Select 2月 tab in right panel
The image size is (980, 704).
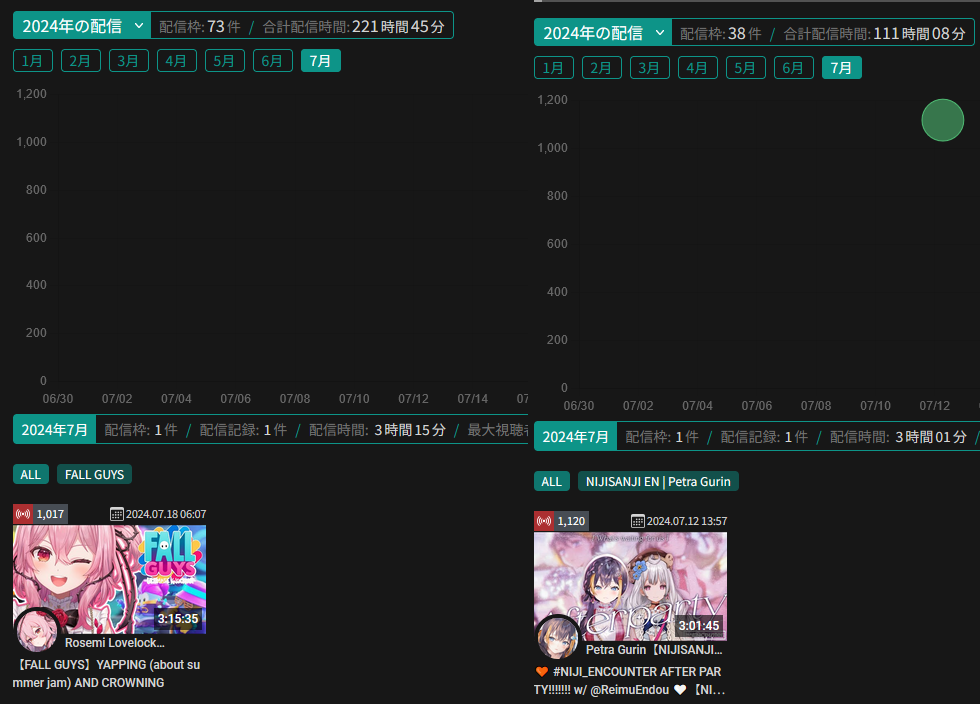pos(602,68)
